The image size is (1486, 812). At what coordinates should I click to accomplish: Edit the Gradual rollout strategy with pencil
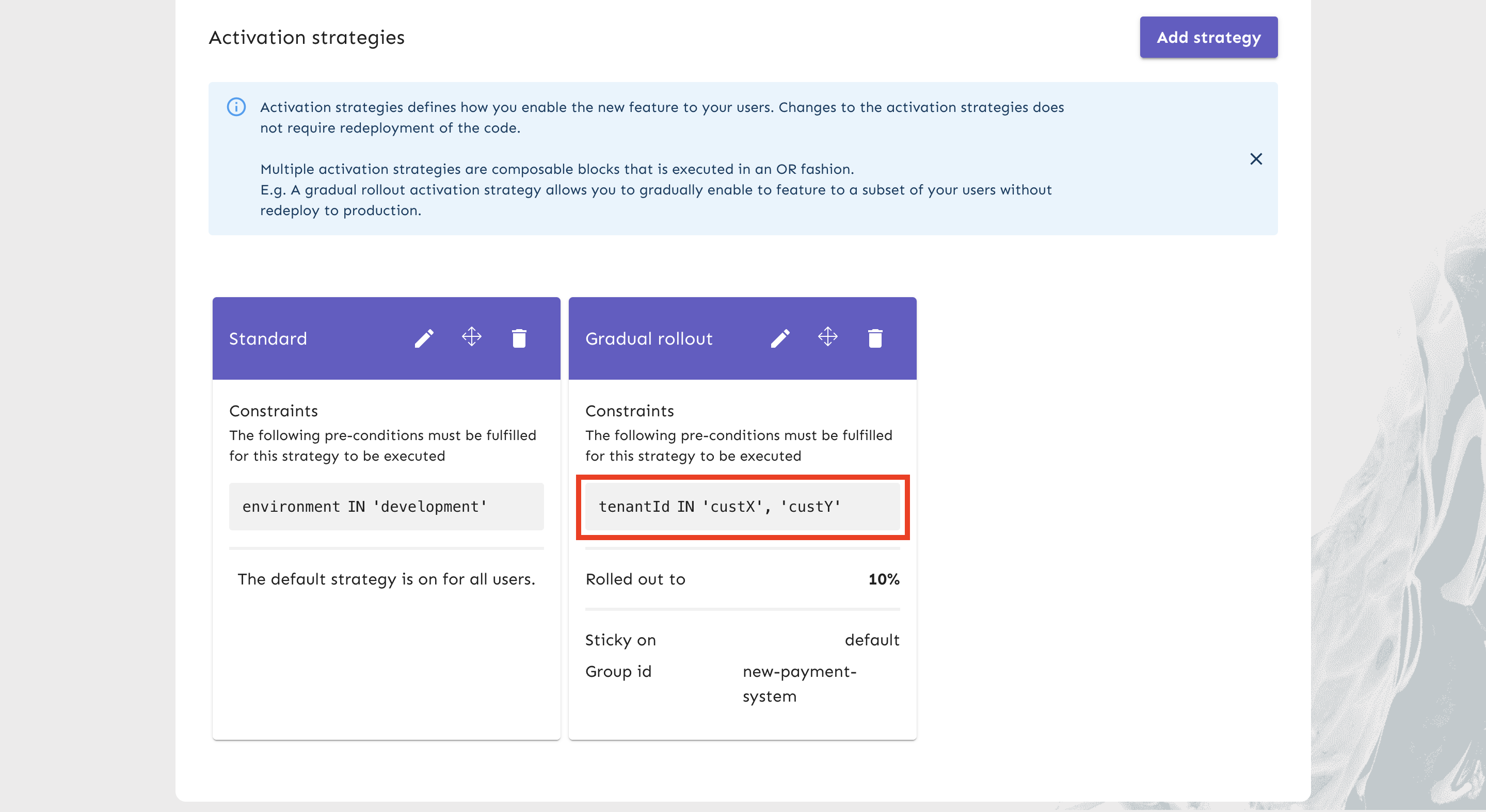[780, 338]
